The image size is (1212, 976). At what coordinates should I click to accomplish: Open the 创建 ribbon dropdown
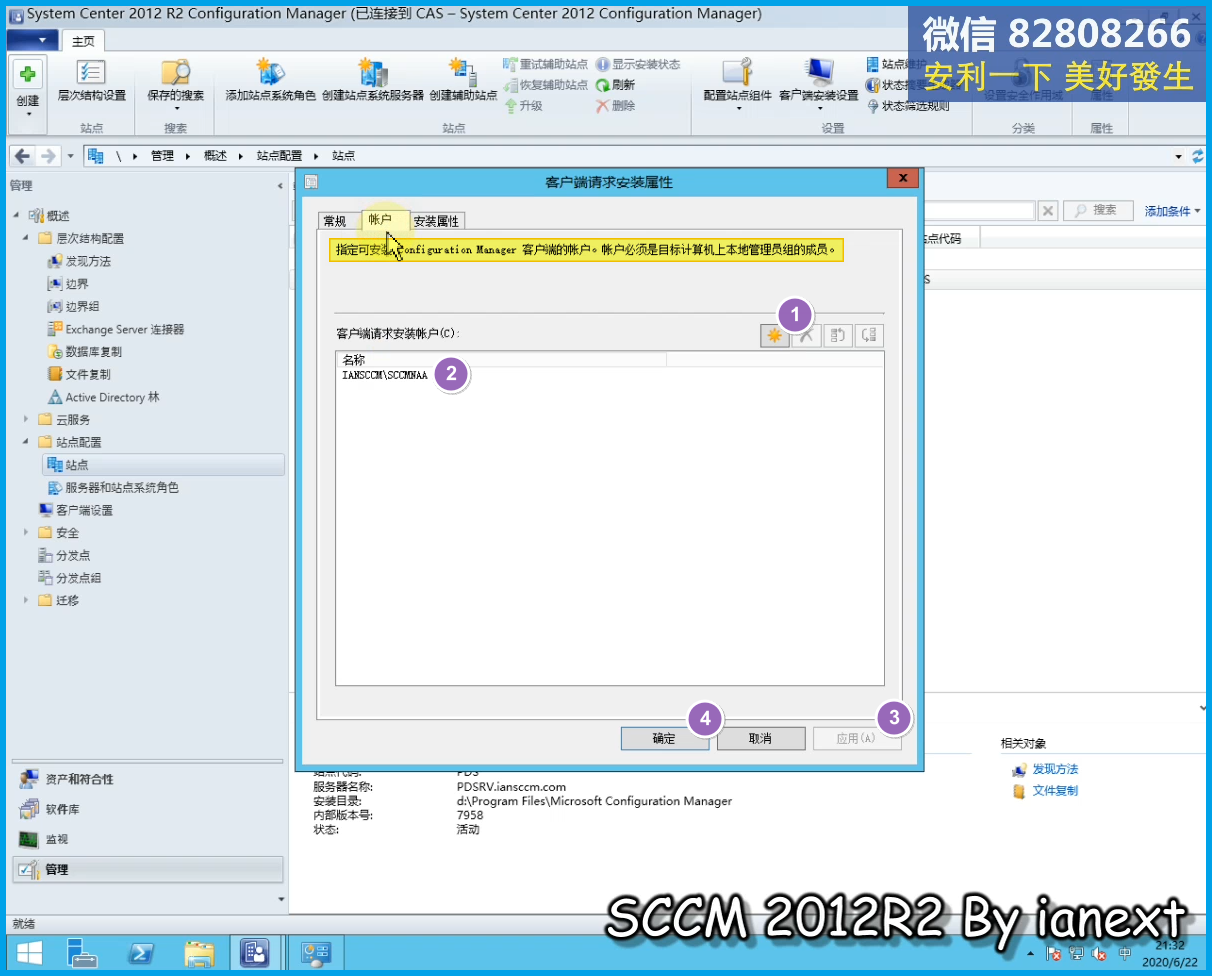(28, 95)
